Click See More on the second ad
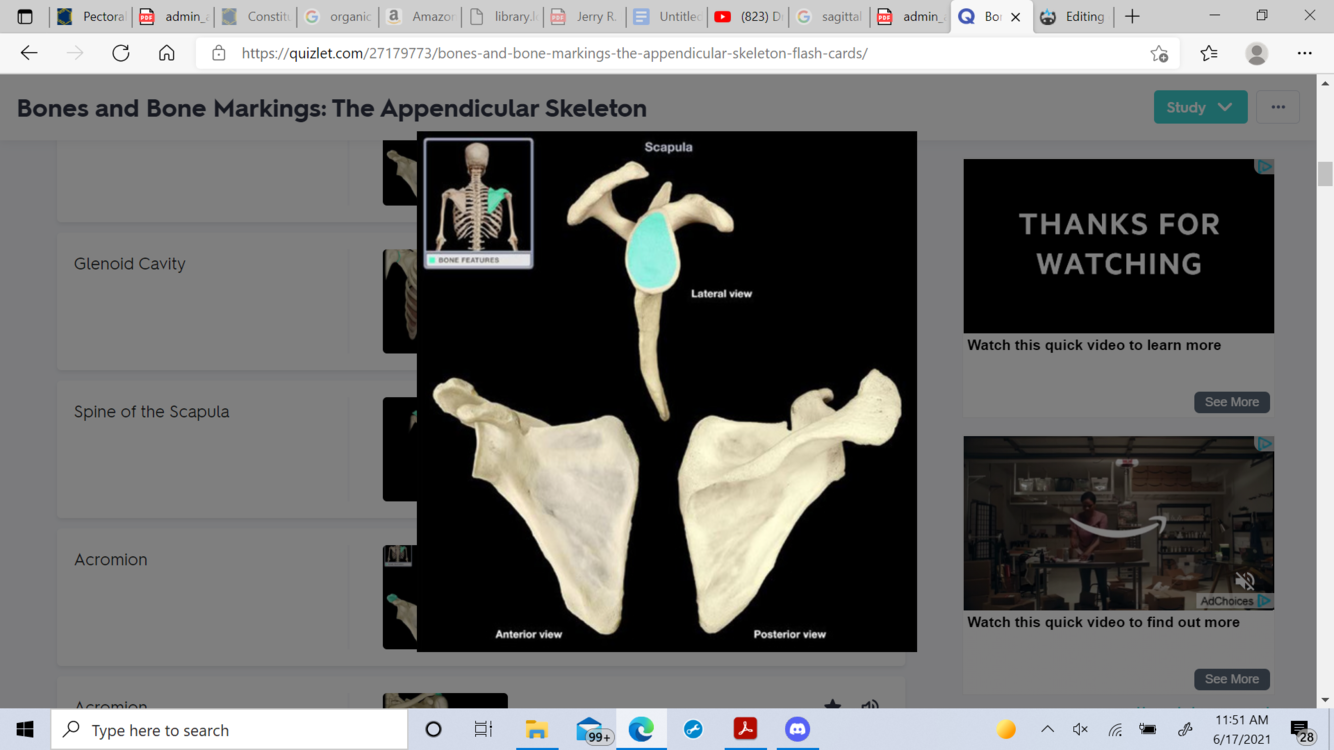Screen dimensions: 1334x750 tap(1232, 679)
